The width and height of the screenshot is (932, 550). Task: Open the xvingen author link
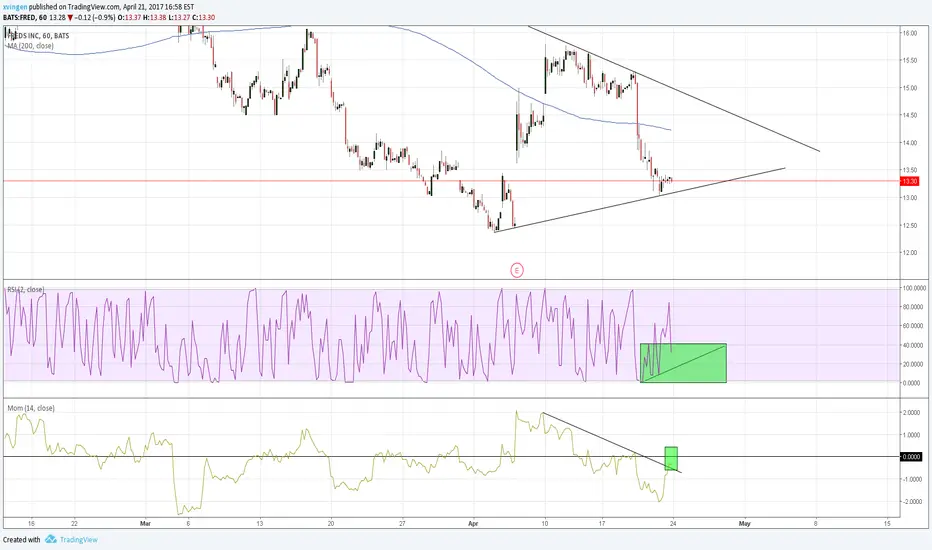coord(15,7)
